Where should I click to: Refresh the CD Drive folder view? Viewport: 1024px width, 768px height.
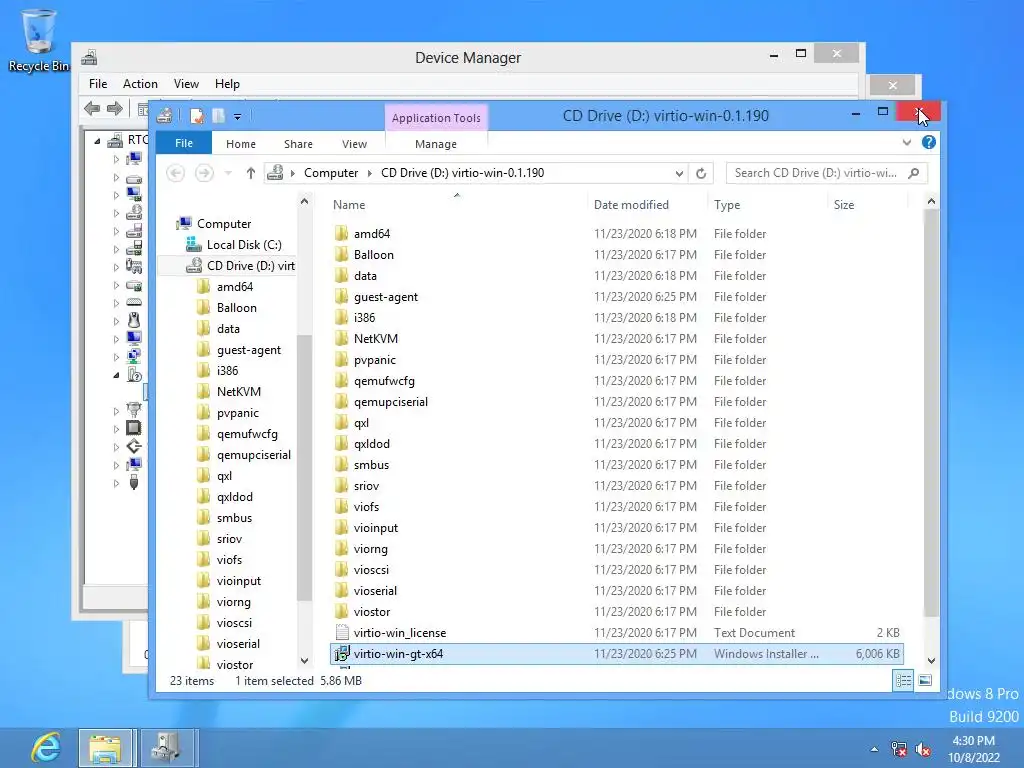[701, 173]
